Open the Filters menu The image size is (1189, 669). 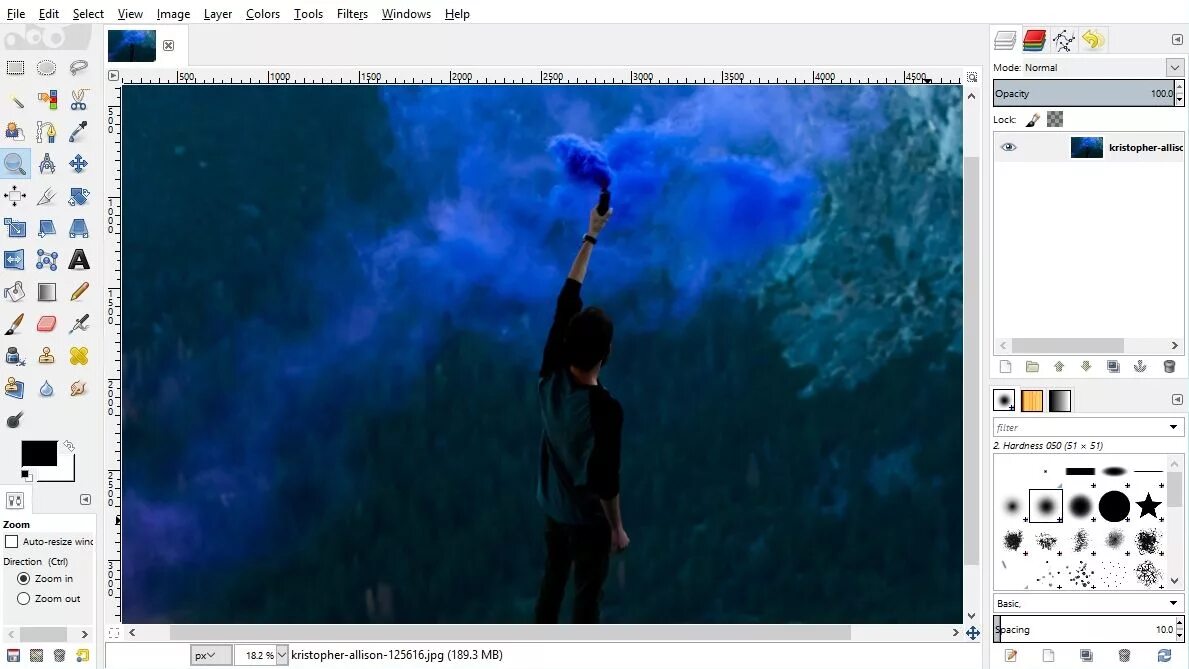coord(352,14)
